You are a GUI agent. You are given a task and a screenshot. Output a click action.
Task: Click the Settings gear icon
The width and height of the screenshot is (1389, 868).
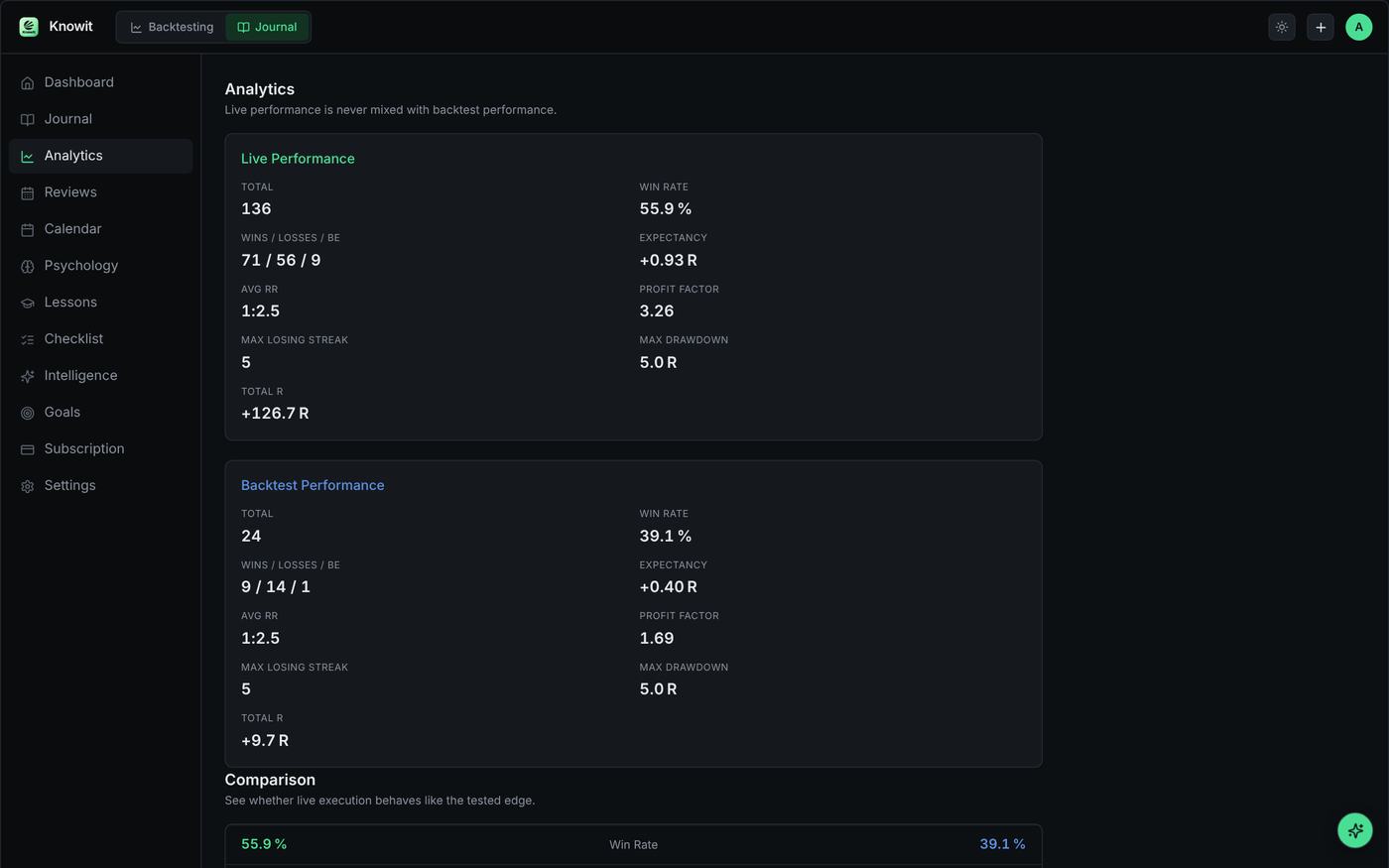28,487
